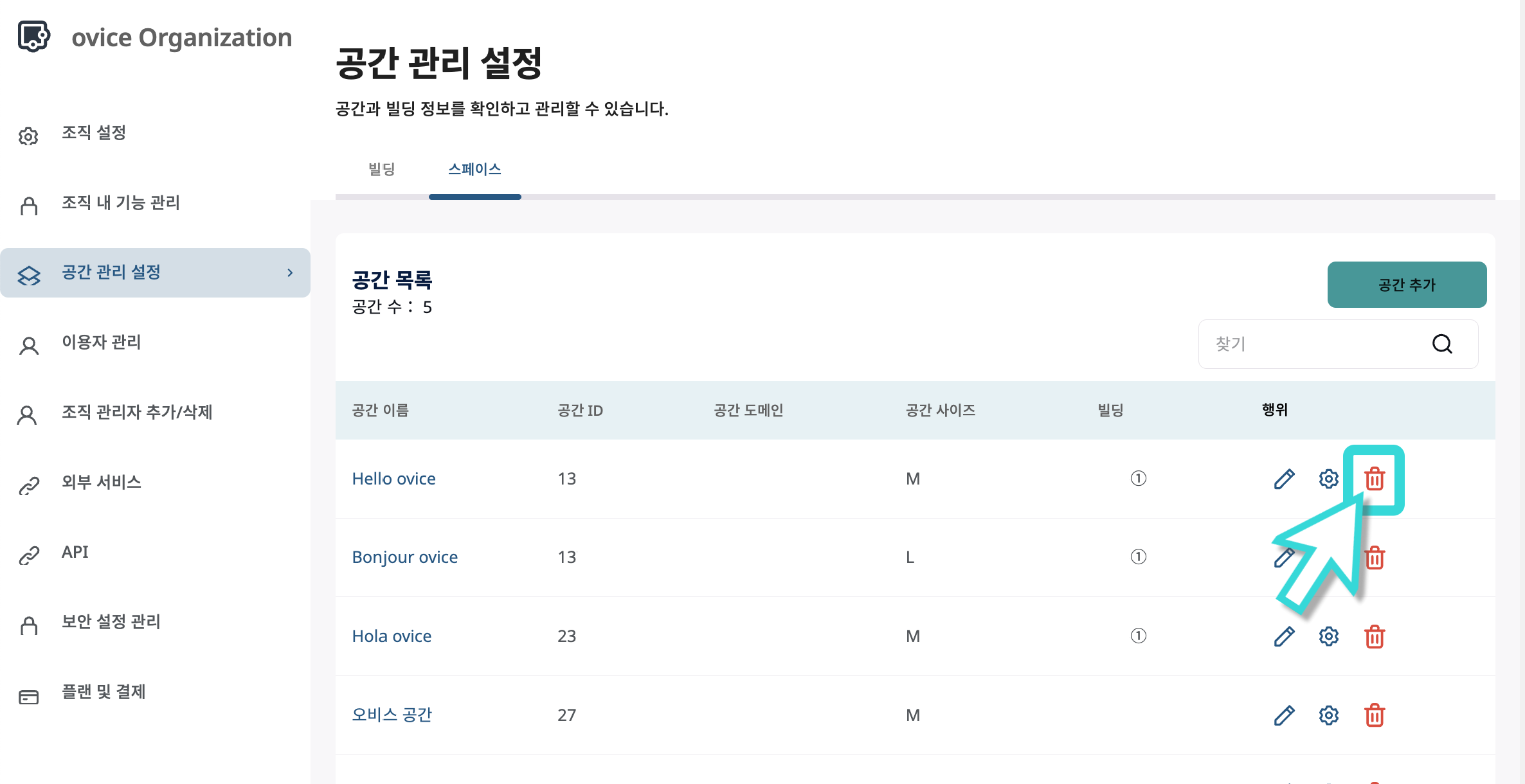Open settings gear for Hola ovice
The height and width of the screenshot is (784, 1525).
(1329, 636)
